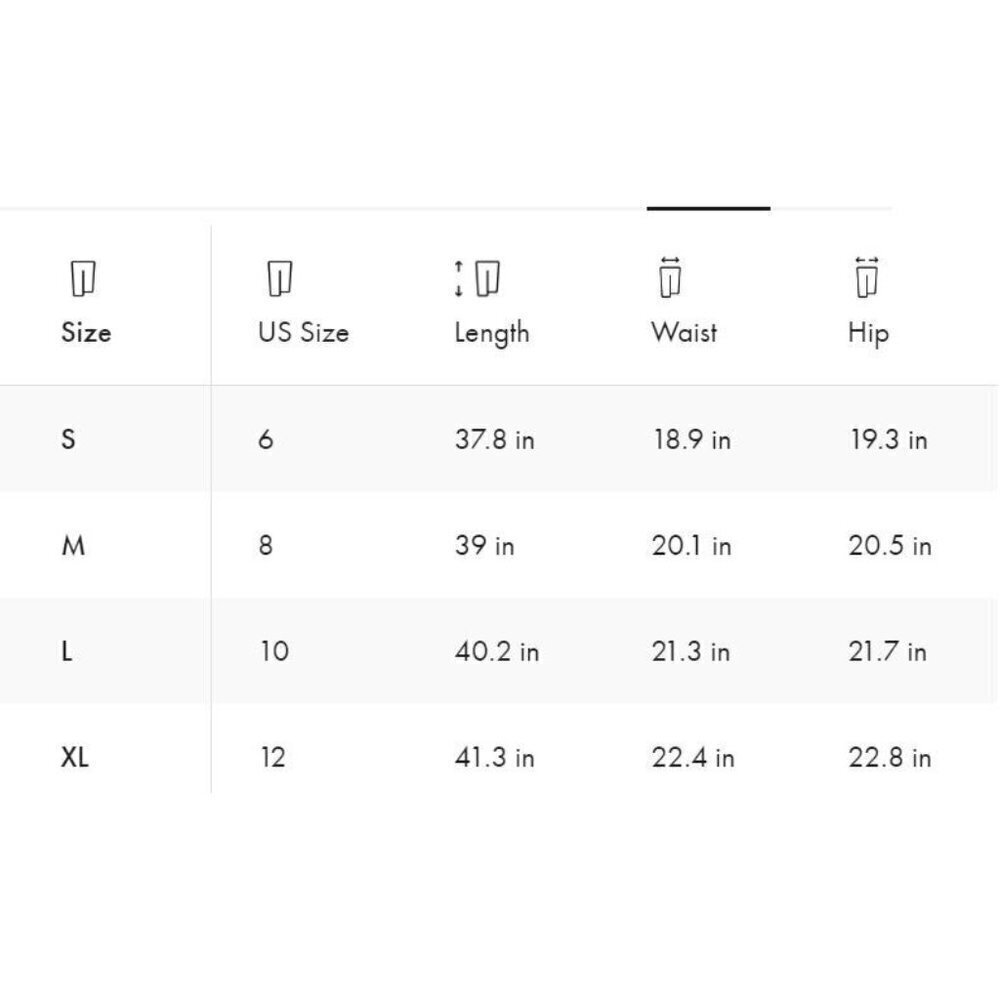Click the pants icon above Size
Viewport: 1000px width, 1000px height.
coord(83,279)
